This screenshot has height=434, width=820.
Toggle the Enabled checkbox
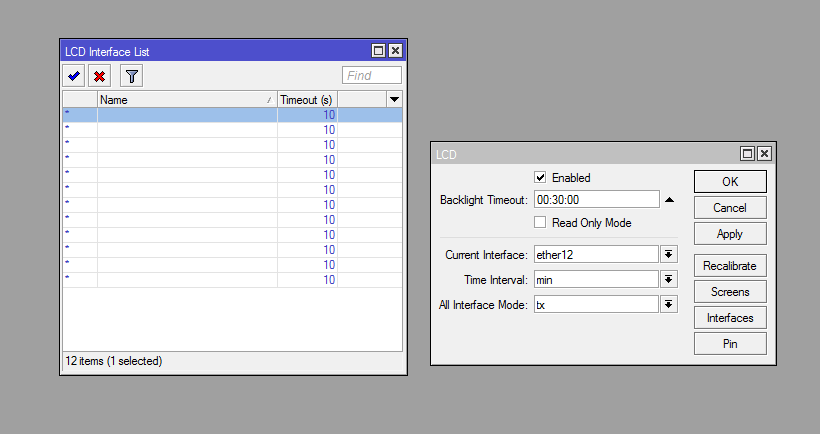540,177
